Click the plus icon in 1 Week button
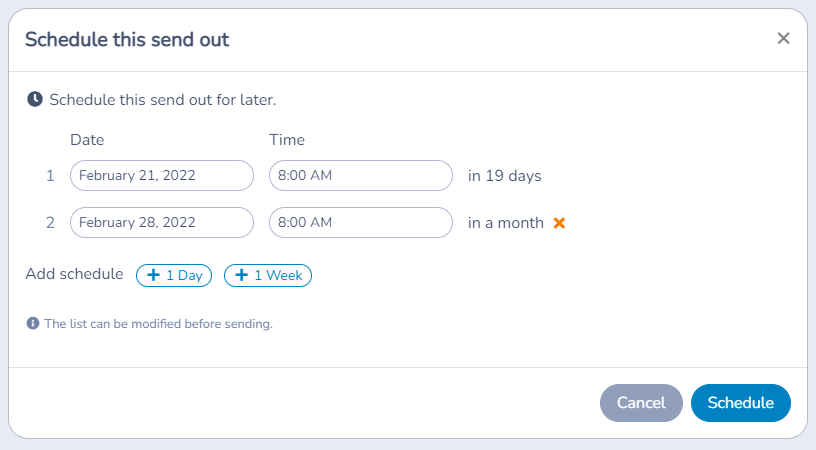816x450 pixels. point(241,275)
